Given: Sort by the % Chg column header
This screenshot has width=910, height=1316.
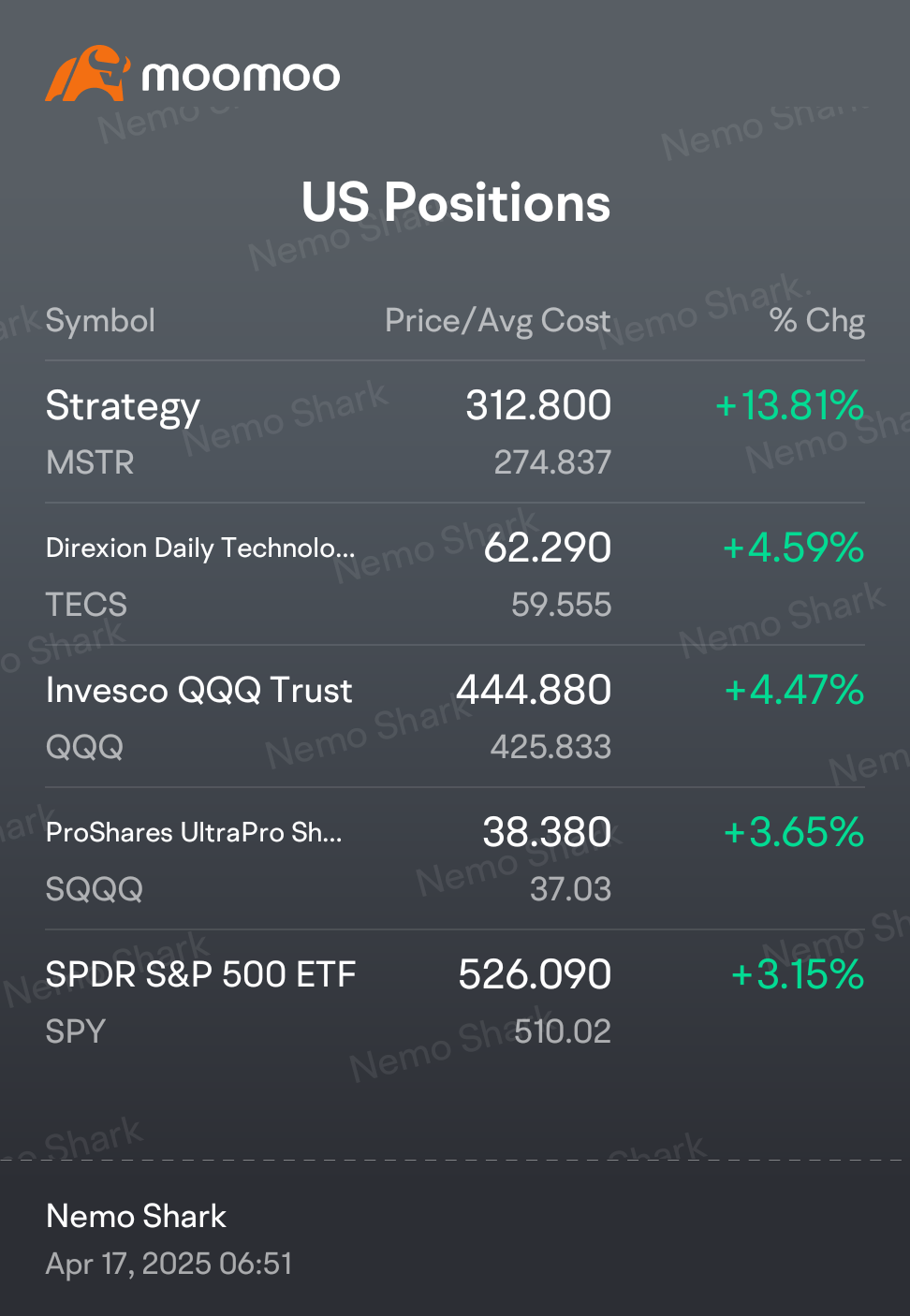Looking at the screenshot, I should [x=816, y=321].
